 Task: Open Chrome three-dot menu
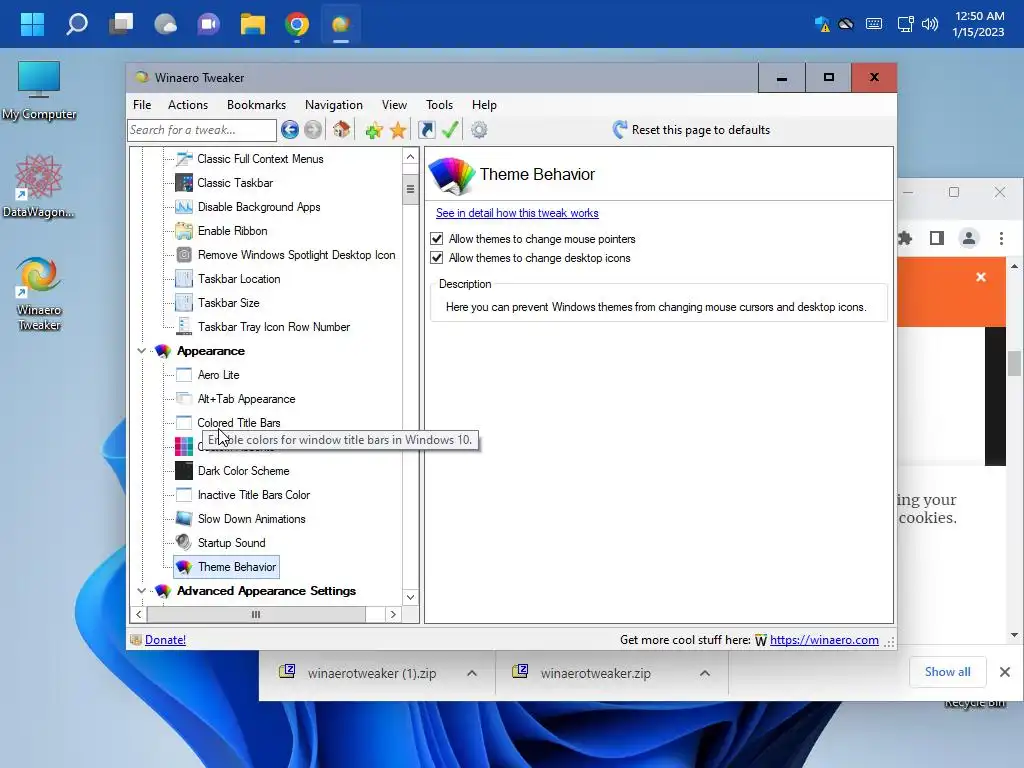(1001, 238)
